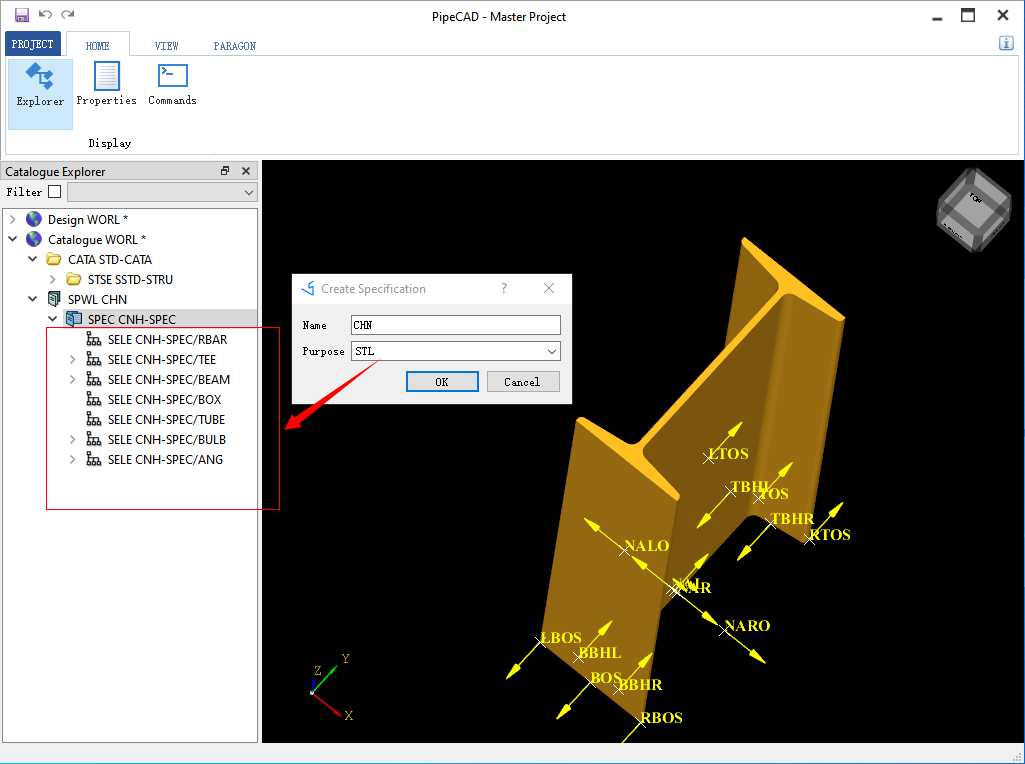Expand the SELE CNH-SPEC/ANG node

[73, 459]
